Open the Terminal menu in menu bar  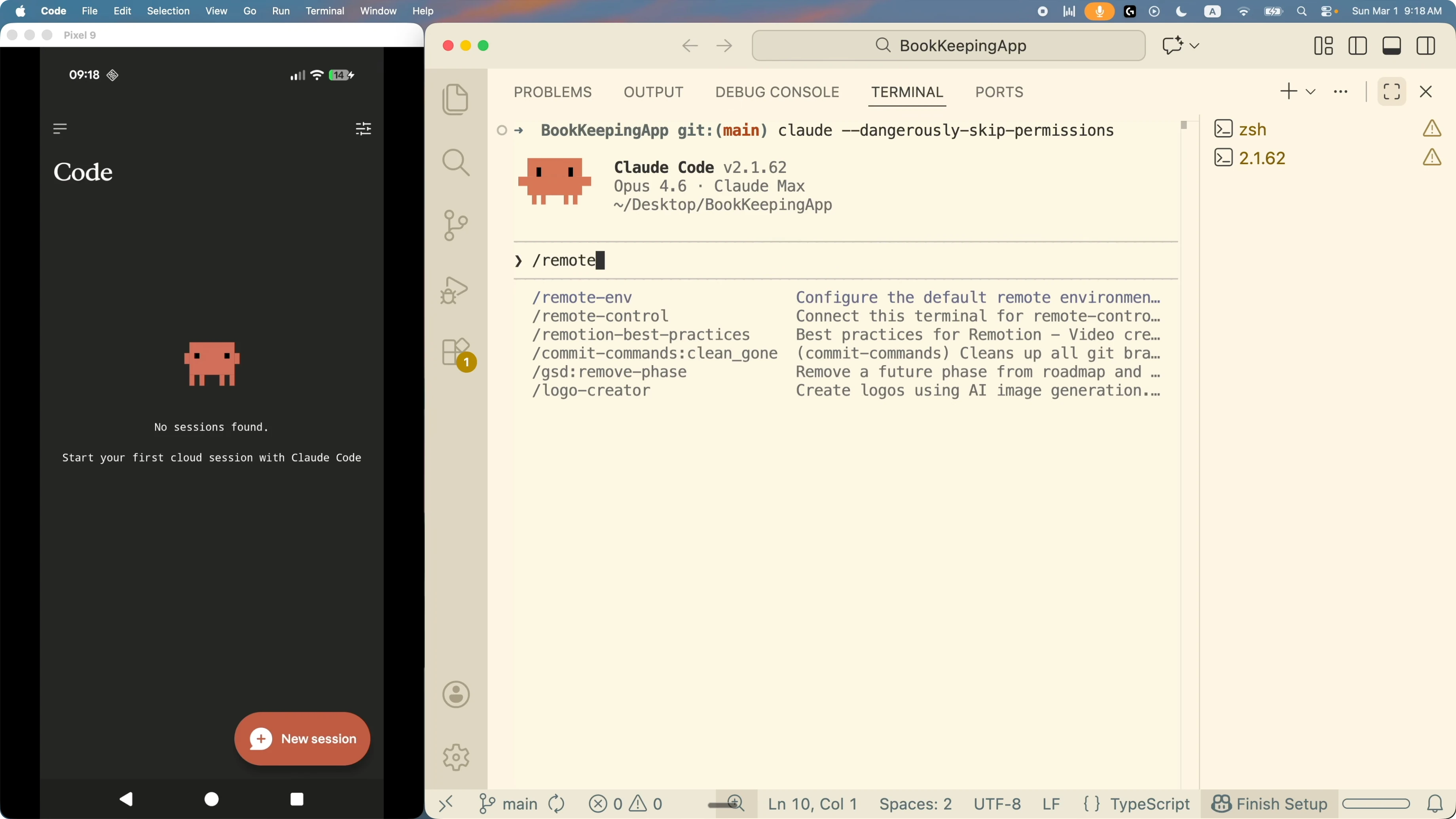325,11
